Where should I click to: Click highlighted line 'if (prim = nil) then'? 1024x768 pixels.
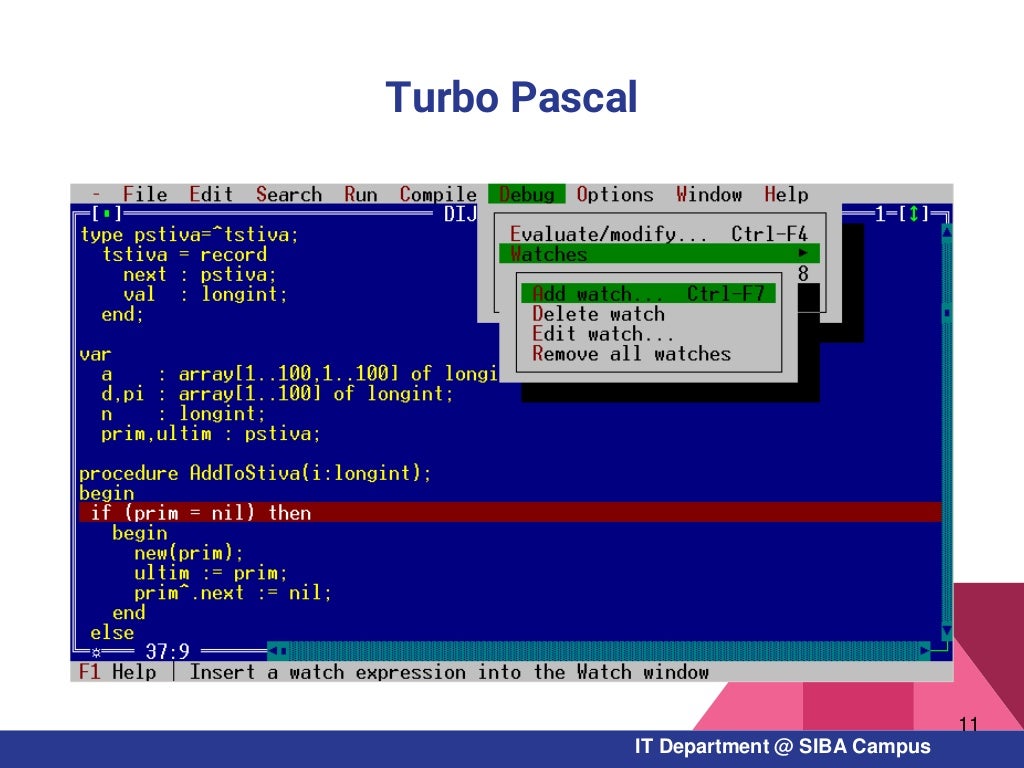(x=510, y=513)
